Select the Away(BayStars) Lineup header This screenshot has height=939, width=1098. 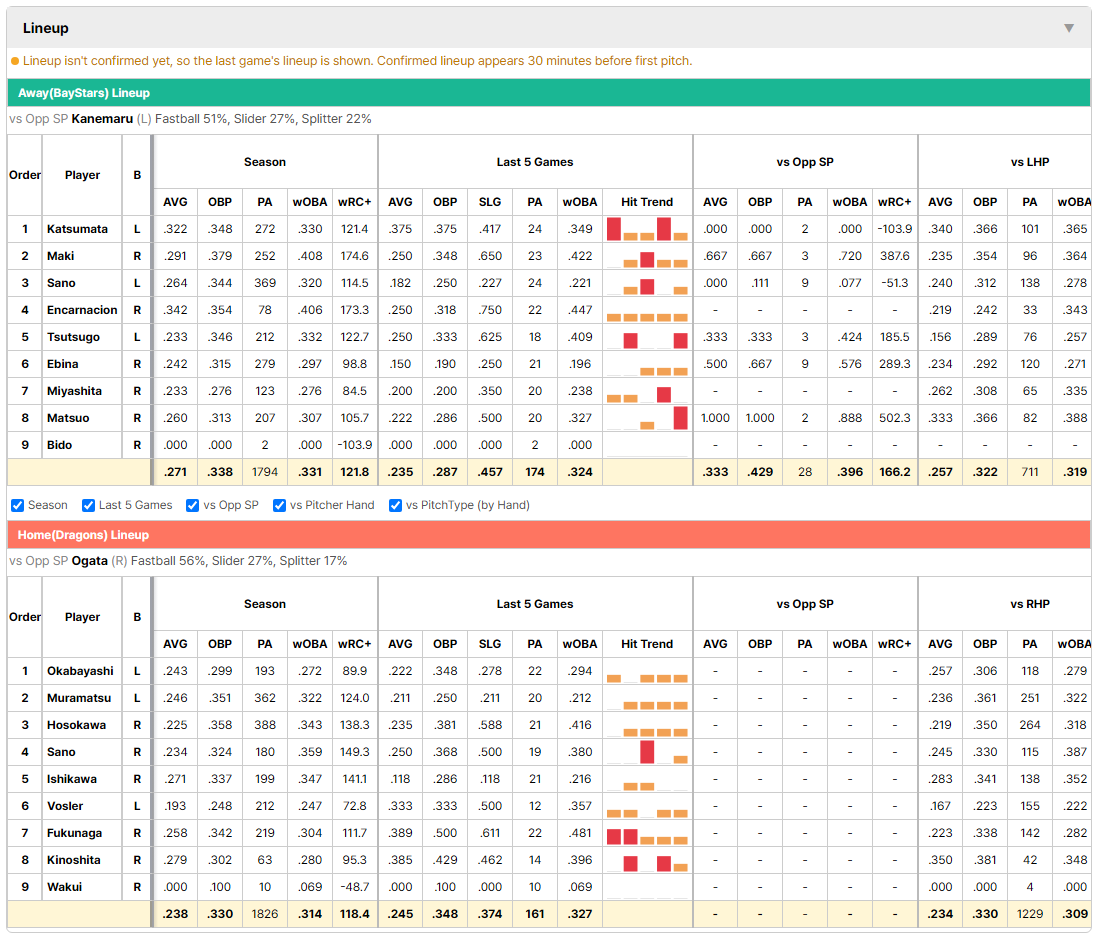tap(549, 92)
